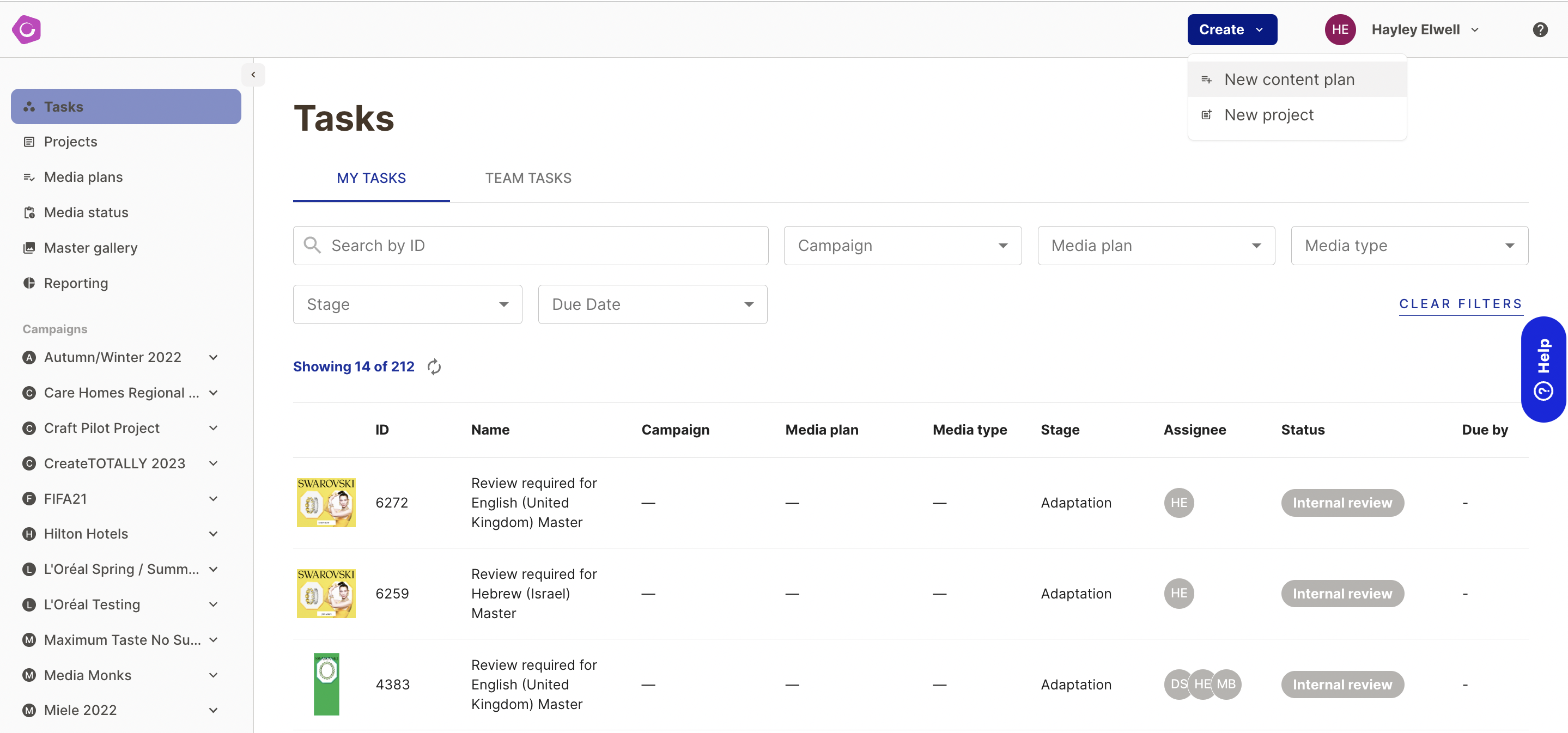
Task: Switch to the TEAM TASKS tab
Action: [x=528, y=178]
